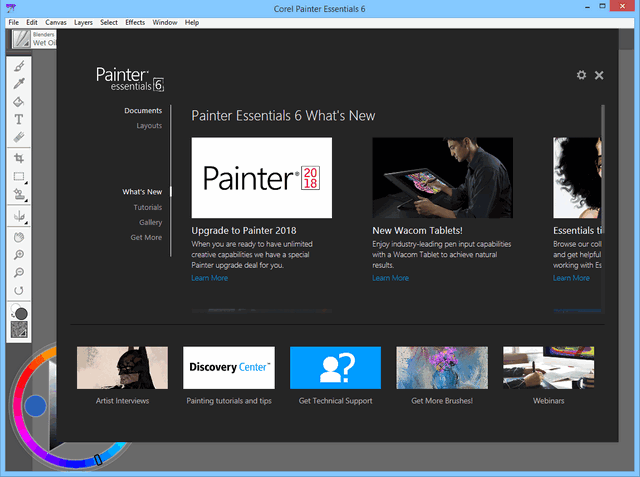
Task: Open the Select menu
Action: [x=109, y=22]
